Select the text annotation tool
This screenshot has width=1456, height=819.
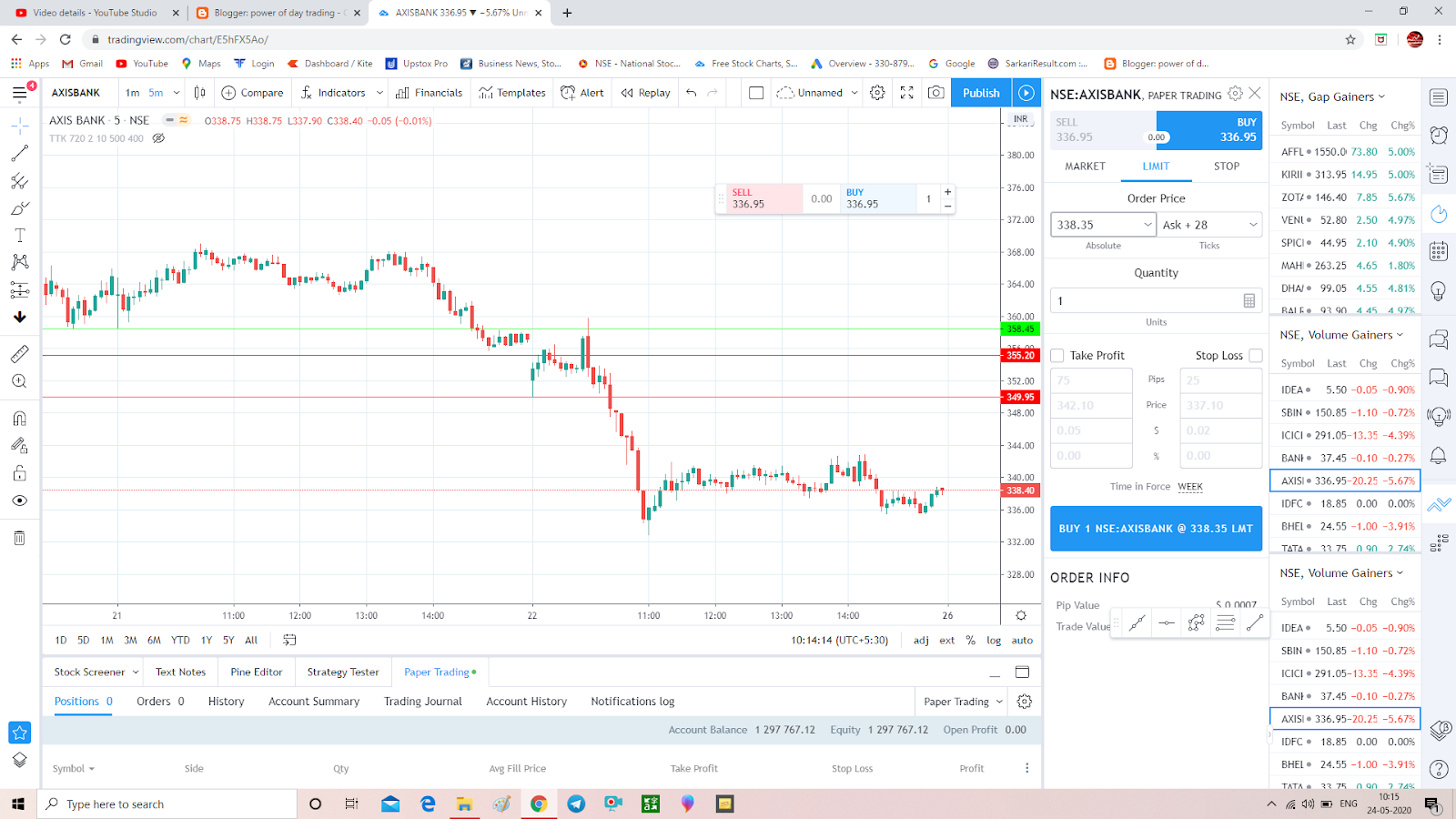pyautogui.click(x=19, y=235)
